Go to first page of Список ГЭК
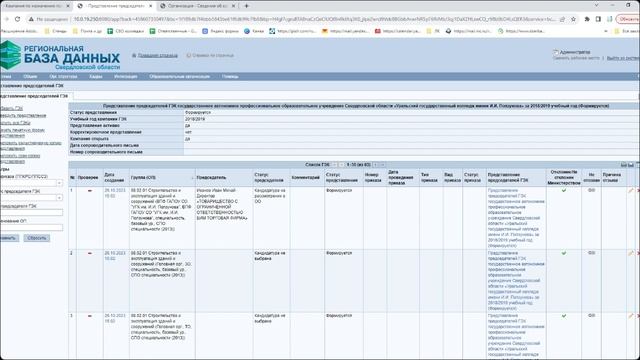The image size is (640, 360). [335, 165]
